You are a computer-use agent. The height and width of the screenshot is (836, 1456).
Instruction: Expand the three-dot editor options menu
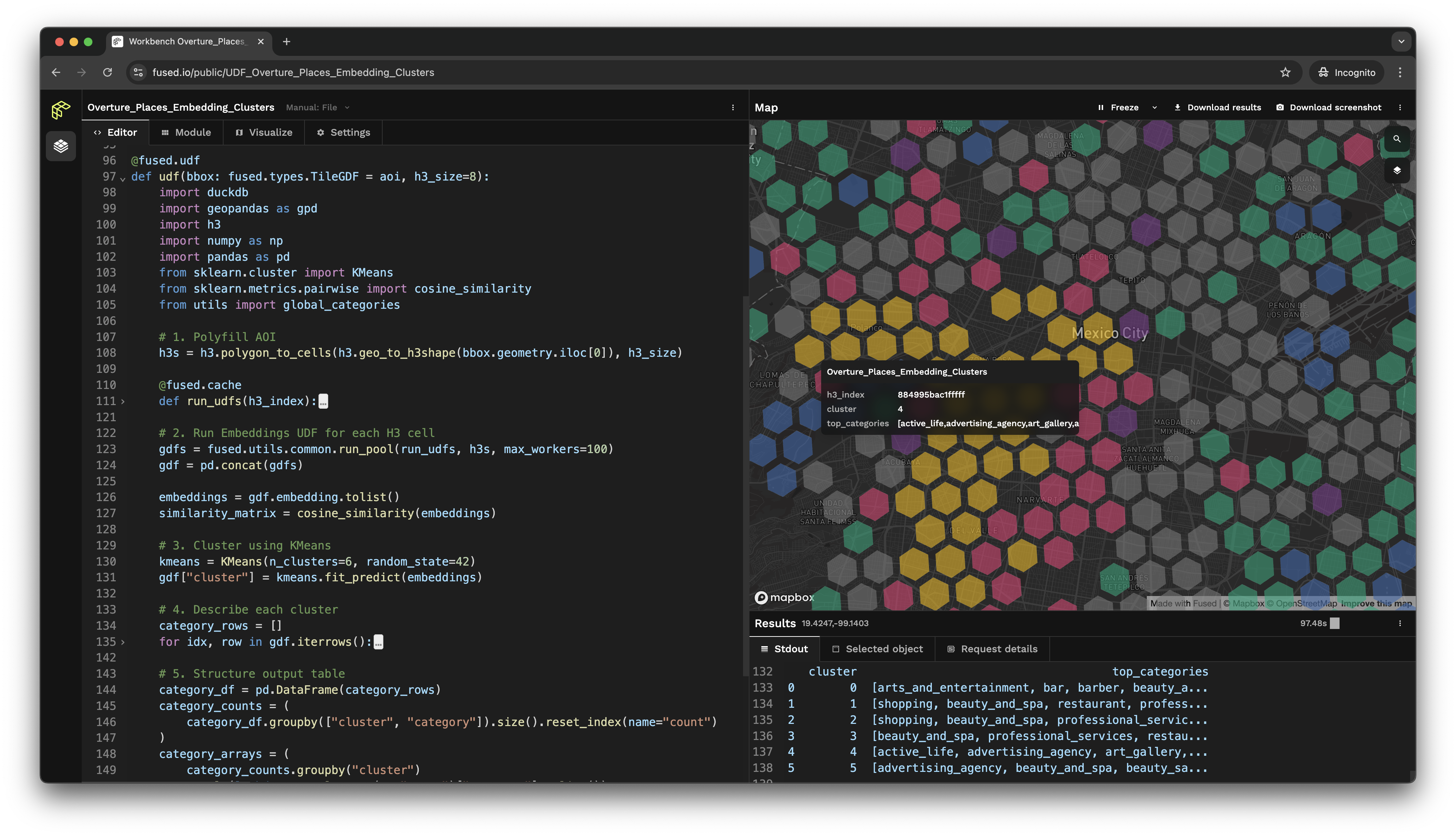pyautogui.click(x=733, y=107)
